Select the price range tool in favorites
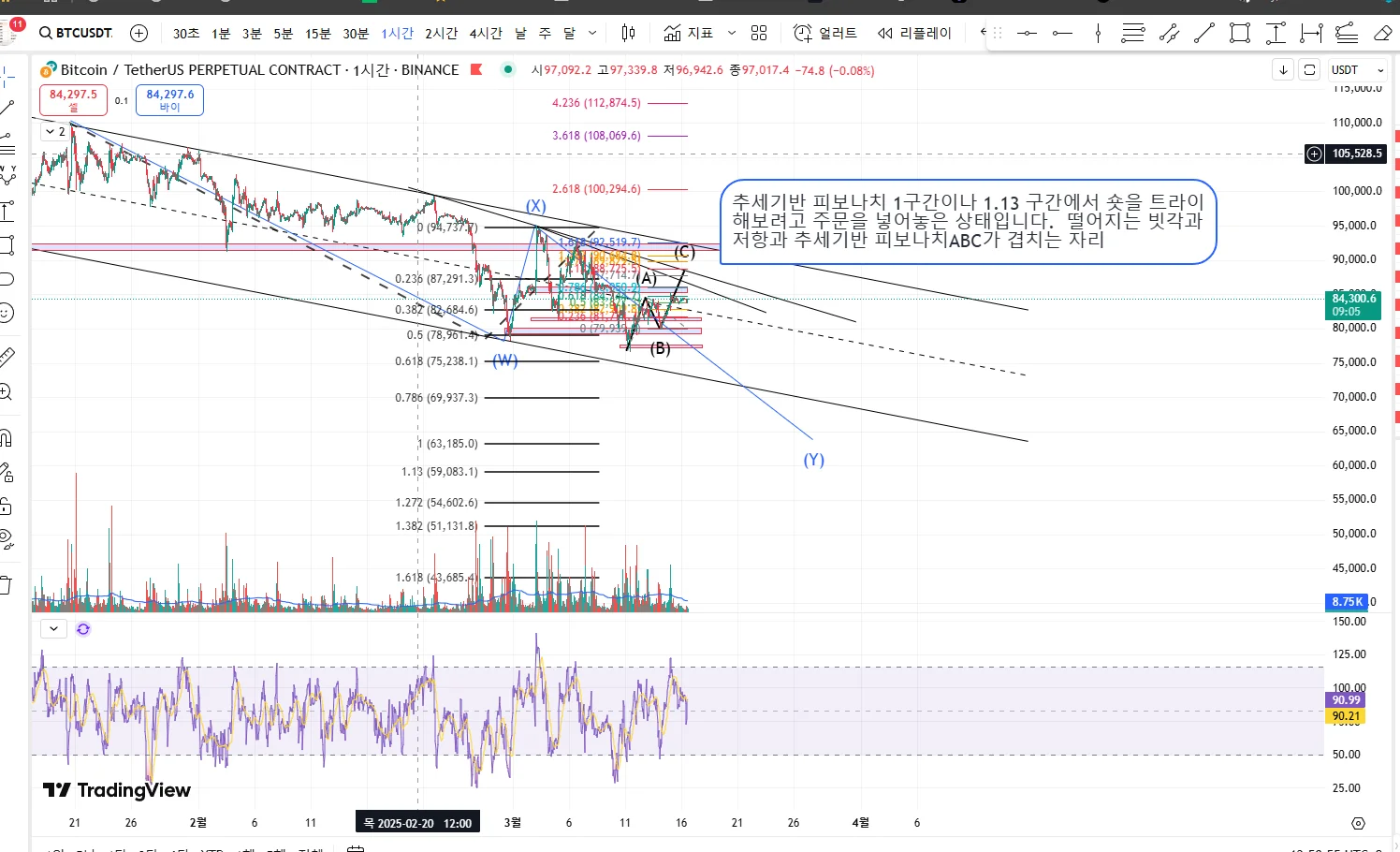The height and width of the screenshot is (852, 1400). point(1276,34)
